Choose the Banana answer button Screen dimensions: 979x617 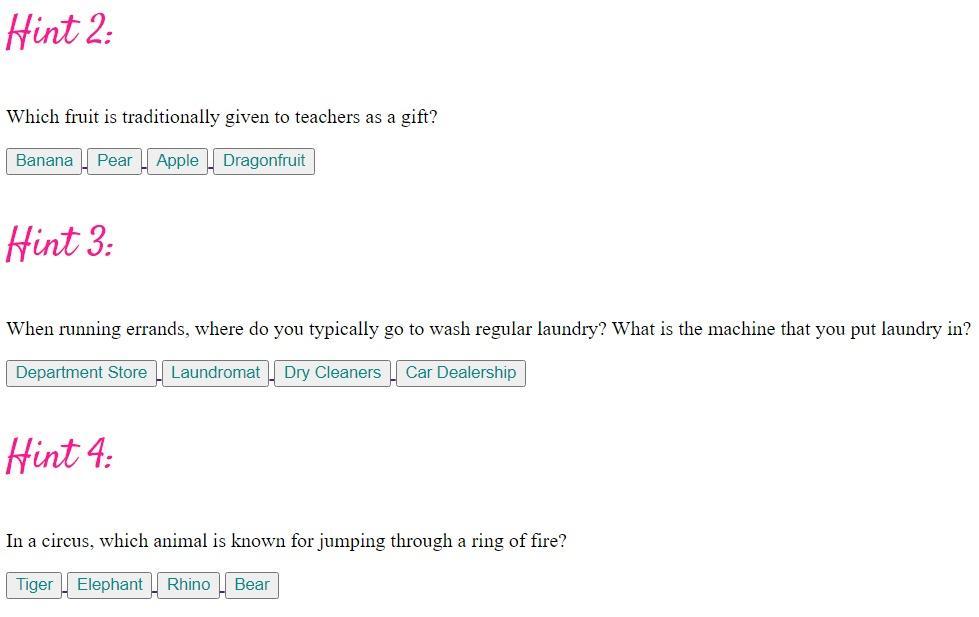point(44,161)
